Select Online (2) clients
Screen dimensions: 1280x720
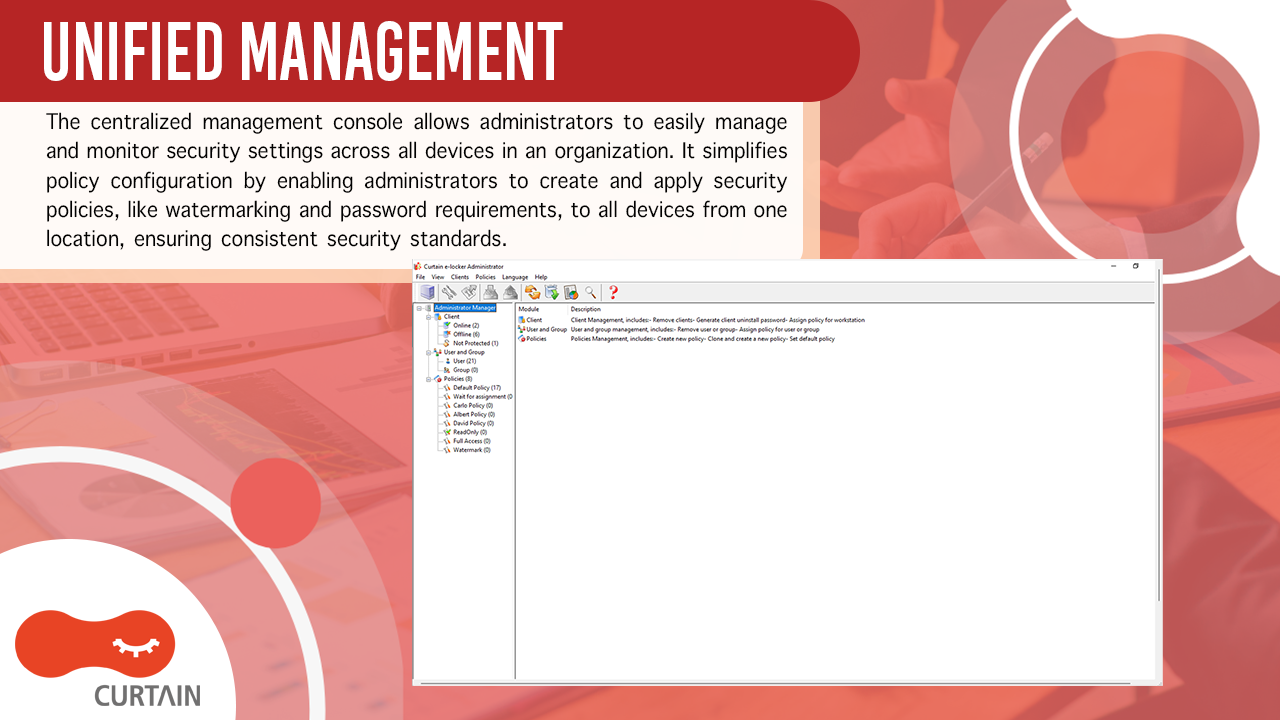466,326
